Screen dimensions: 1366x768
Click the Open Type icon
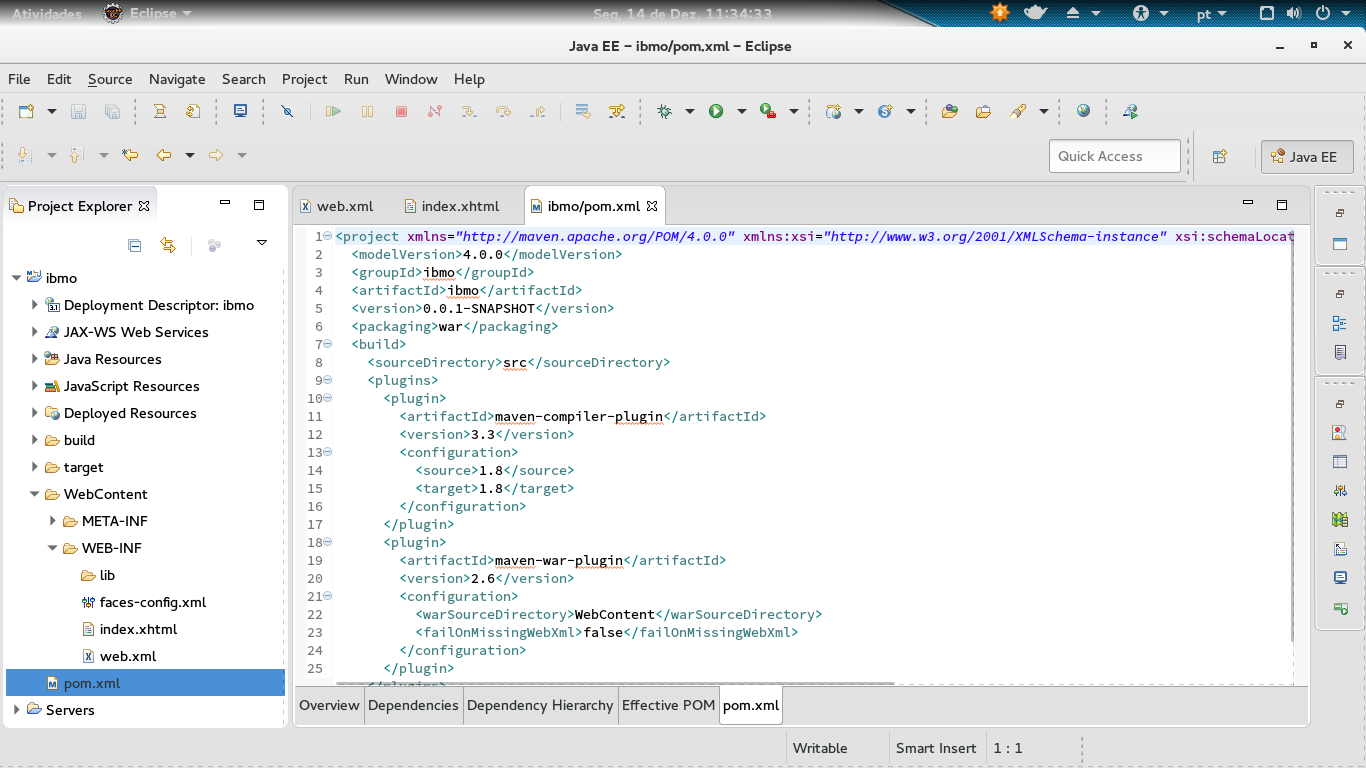point(950,112)
